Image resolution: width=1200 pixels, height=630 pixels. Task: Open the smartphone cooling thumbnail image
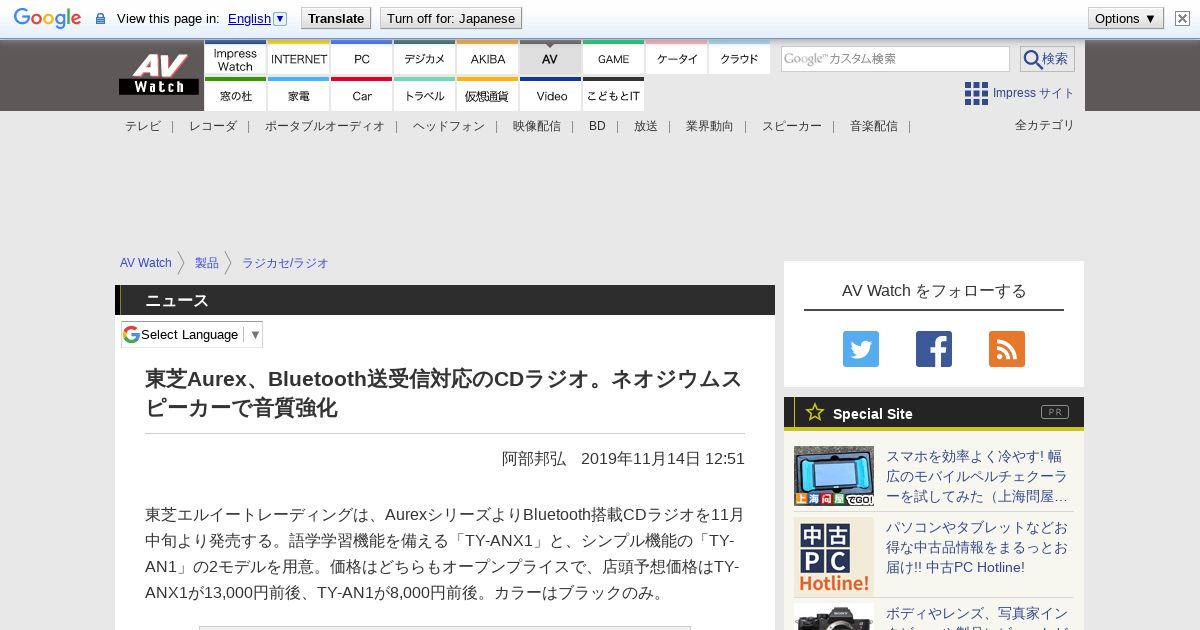(834, 476)
